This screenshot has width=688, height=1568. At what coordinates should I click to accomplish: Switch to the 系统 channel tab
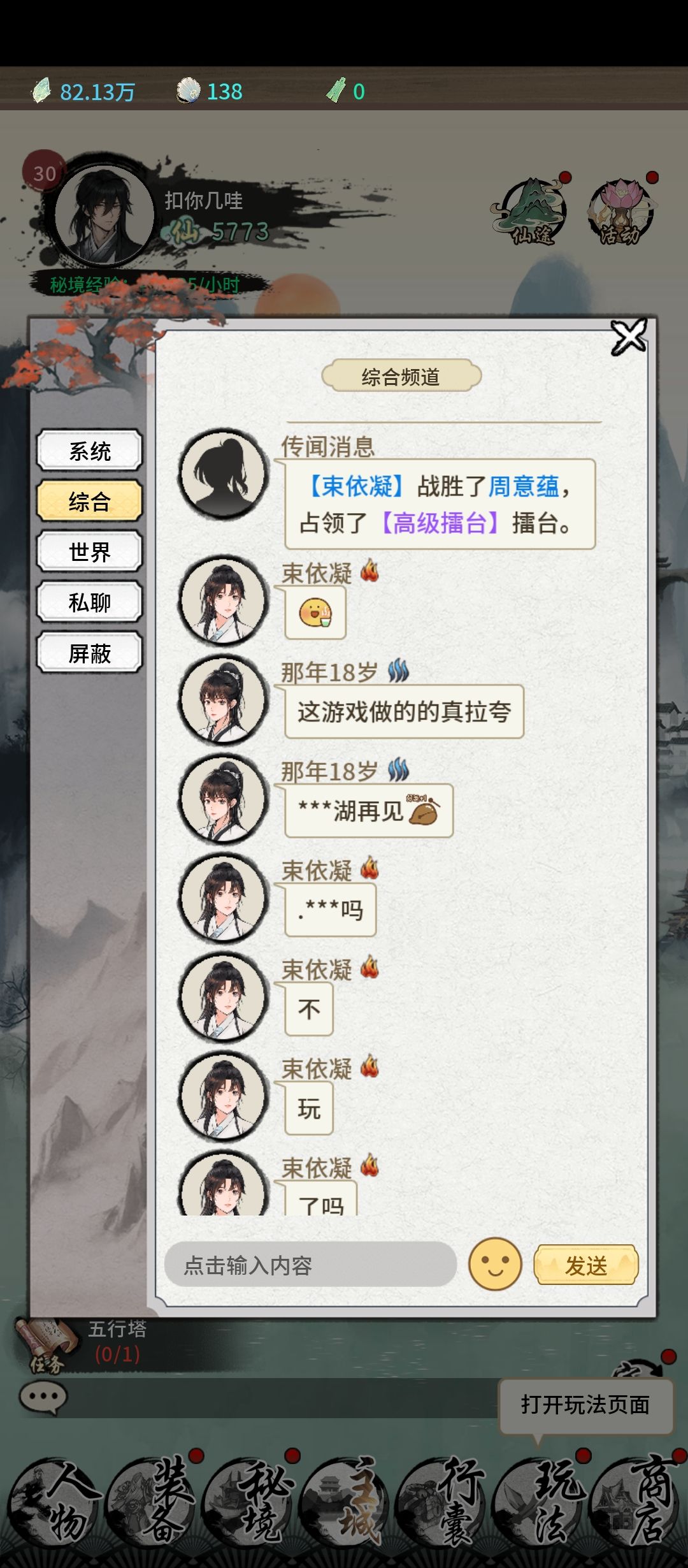(x=89, y=451)
